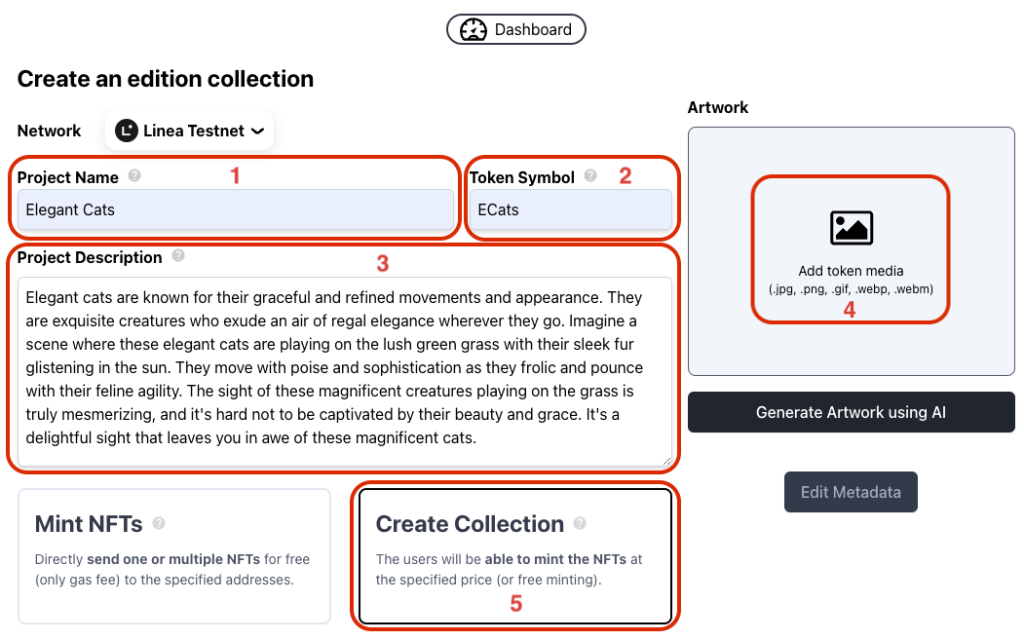Open the Project Name help icon
Image resolution: width=1024 pixels, height=641 pixels.
133,177
